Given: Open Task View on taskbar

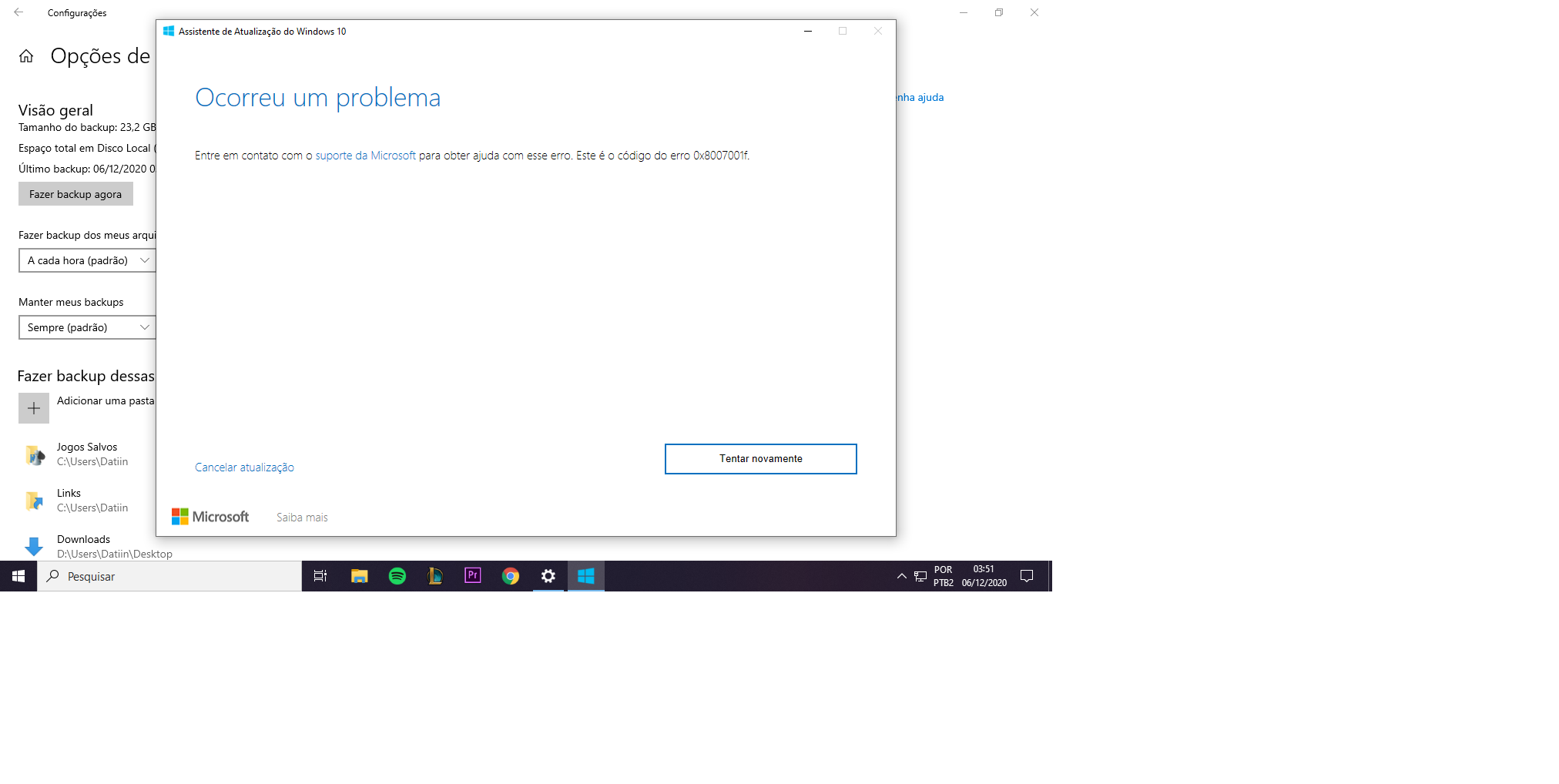Looking at the screenshot, I should (320, 576).
